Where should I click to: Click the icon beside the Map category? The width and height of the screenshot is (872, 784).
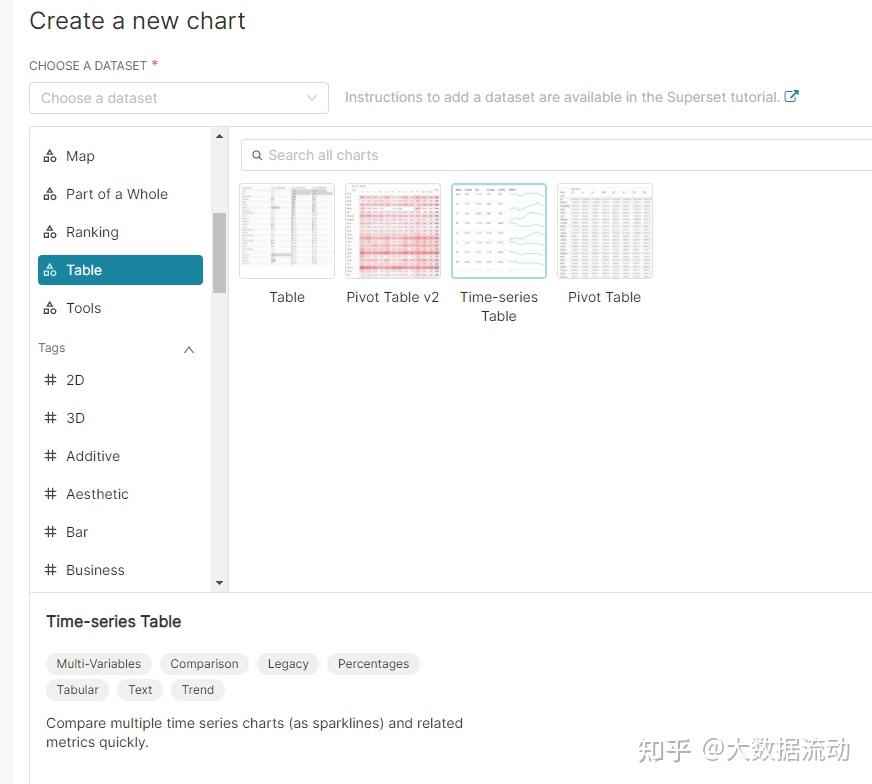coord(51,156)
